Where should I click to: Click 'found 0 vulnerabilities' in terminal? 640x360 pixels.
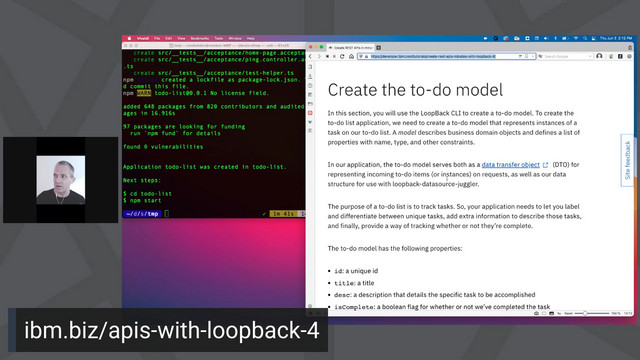click(x=163, y=147)
